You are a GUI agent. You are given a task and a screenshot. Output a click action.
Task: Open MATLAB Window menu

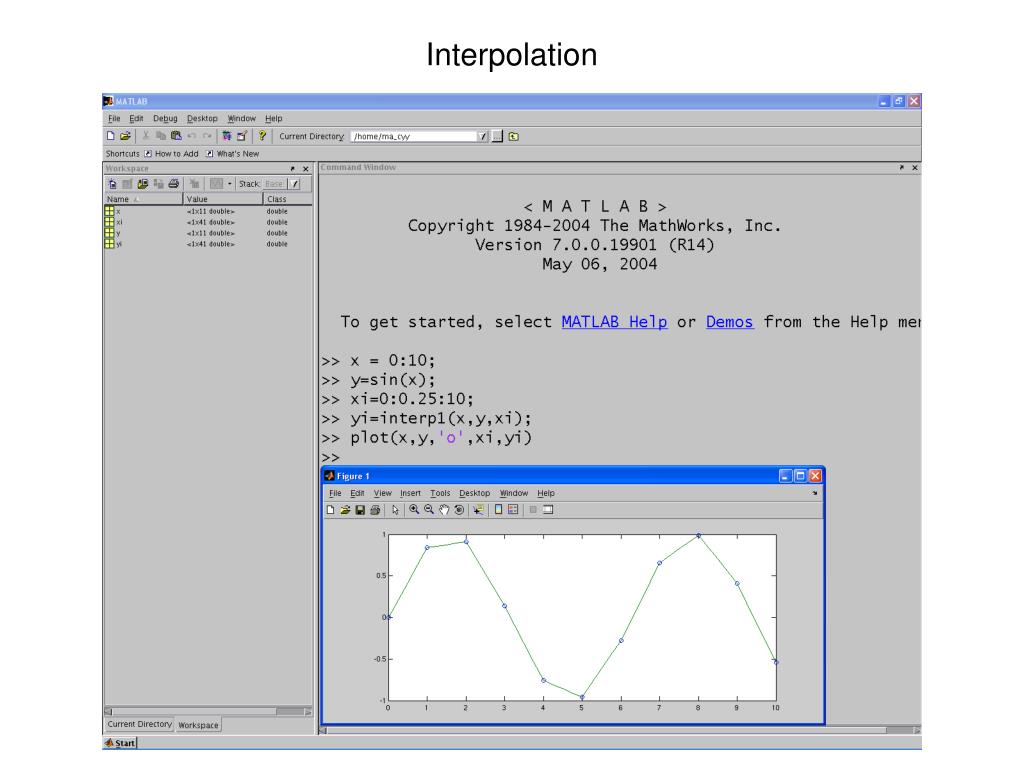coord(242,119)
